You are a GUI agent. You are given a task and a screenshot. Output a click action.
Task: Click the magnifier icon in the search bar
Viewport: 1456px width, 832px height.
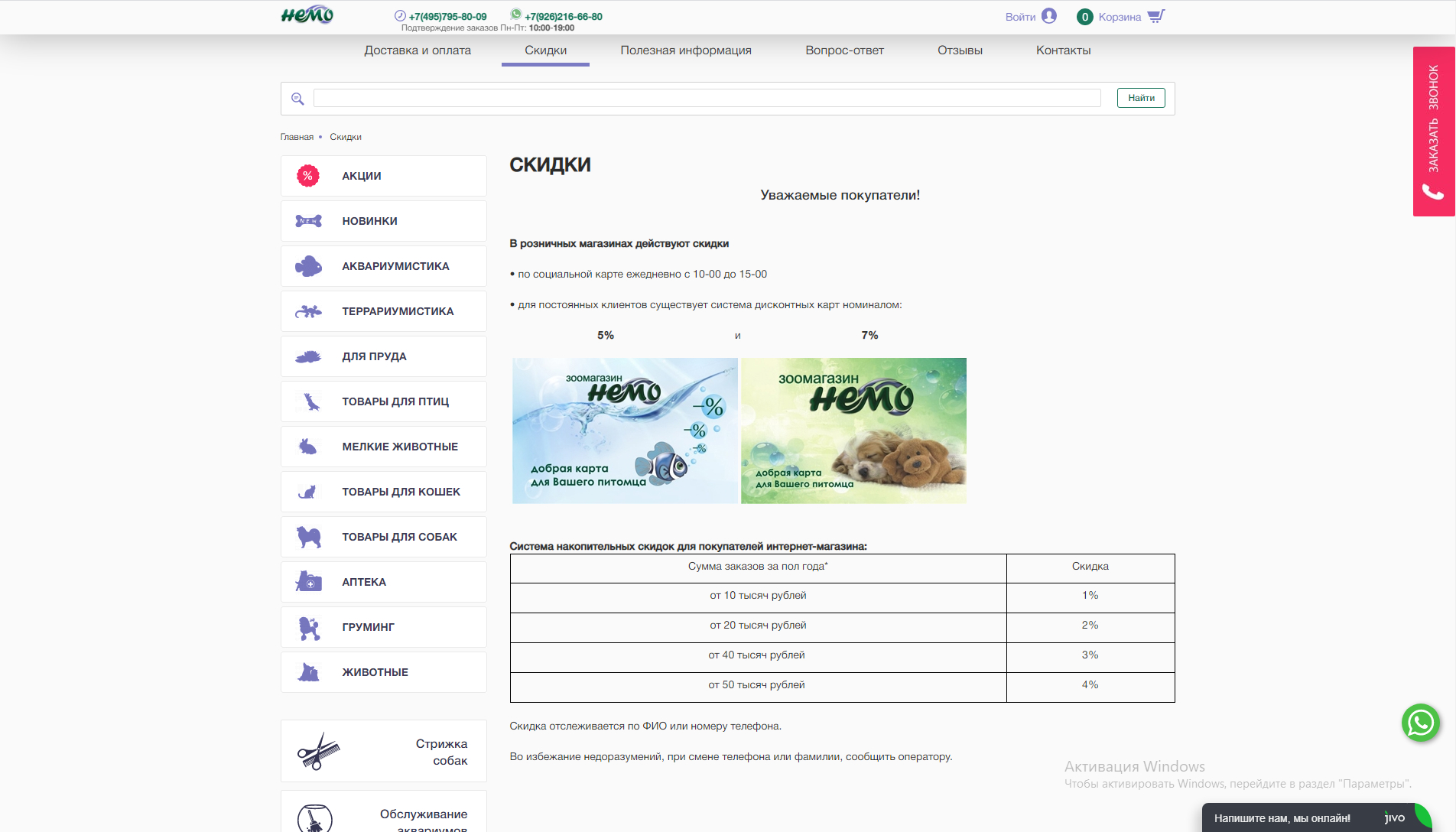click(297, 99)
